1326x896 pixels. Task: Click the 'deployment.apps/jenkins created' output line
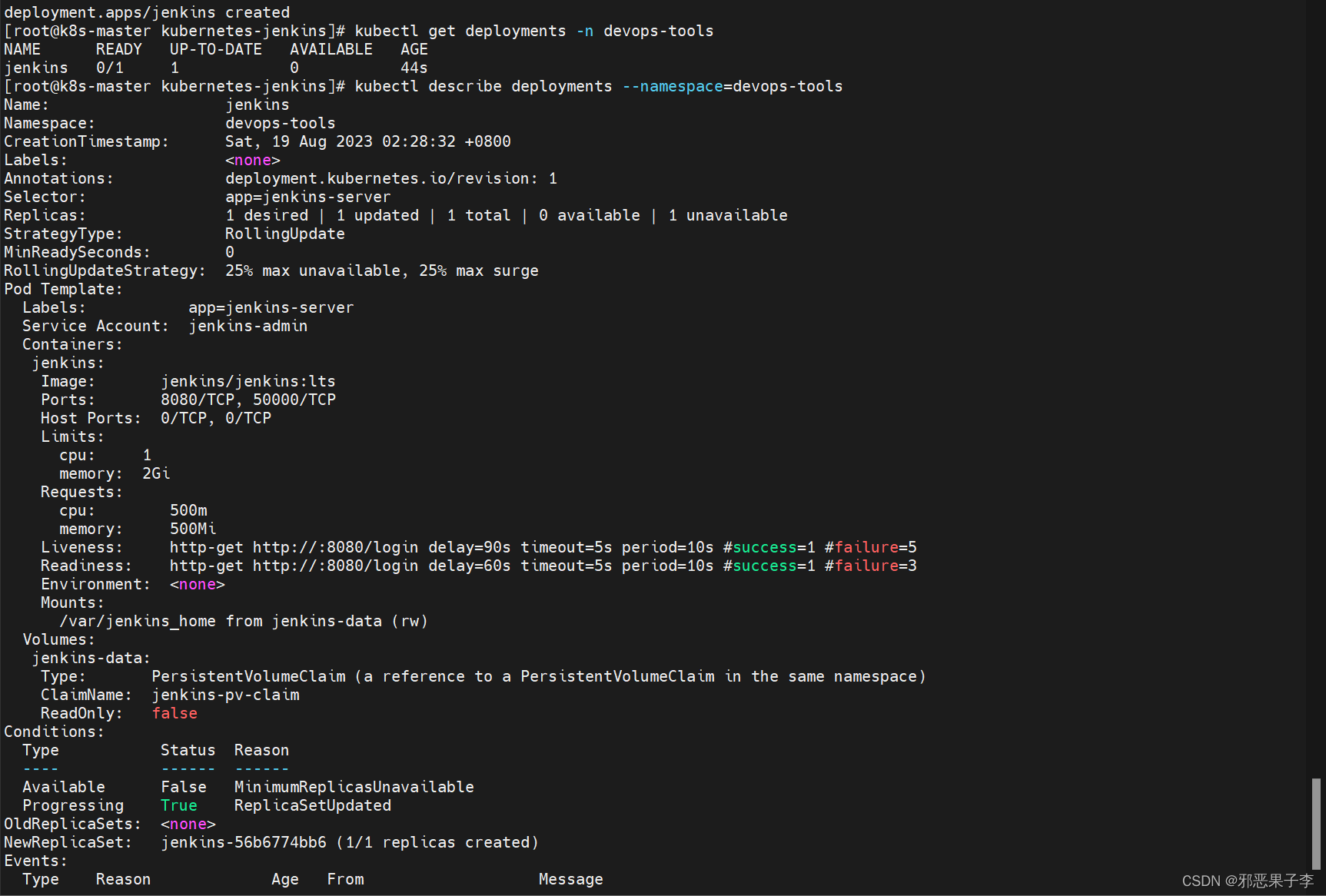coord(147,12)
